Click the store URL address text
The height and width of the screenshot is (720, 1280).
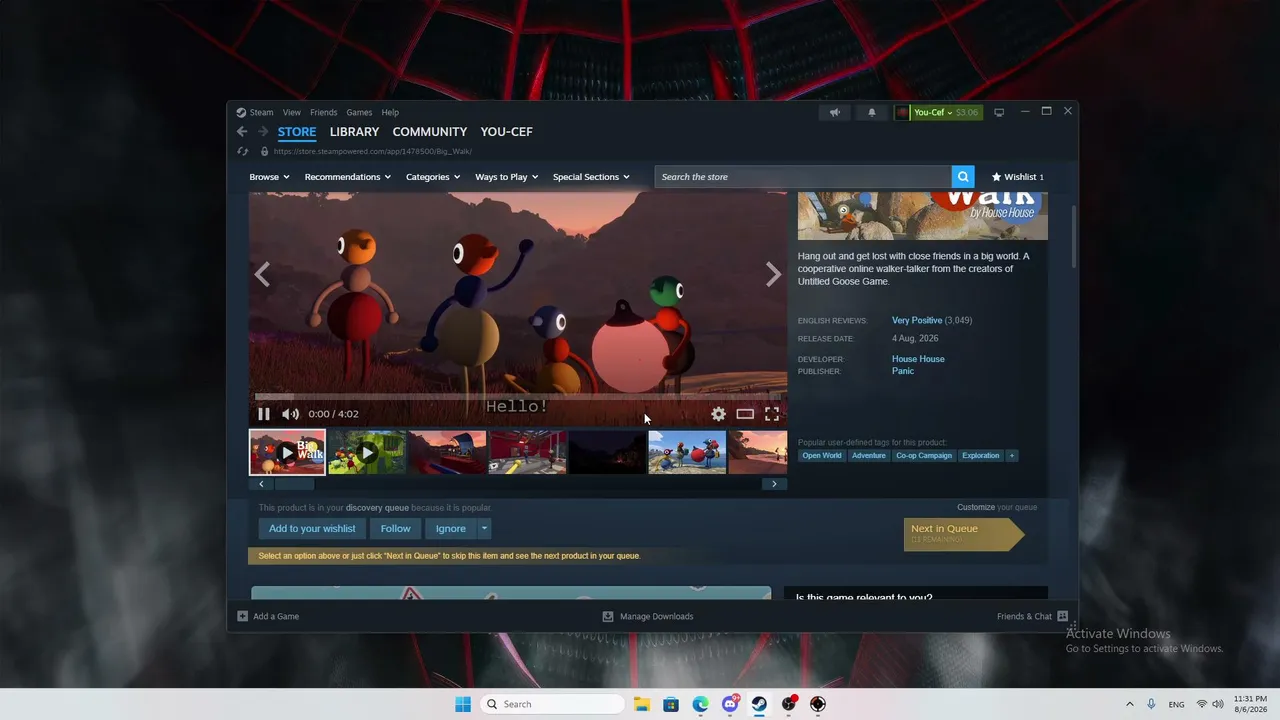(372, 152)
